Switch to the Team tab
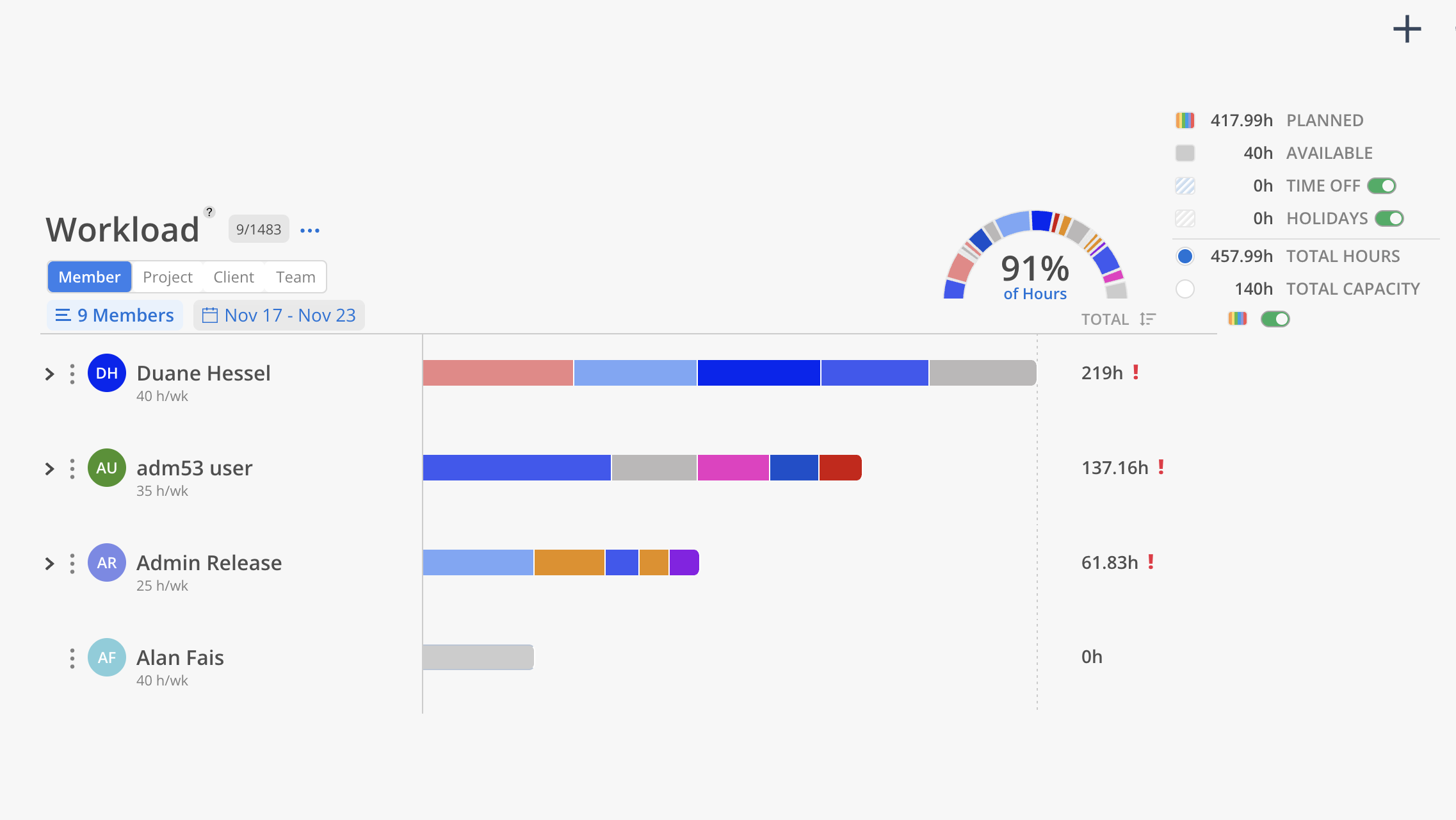Image resolution: width=1456 pixels, height=820 pixels. 295,277
